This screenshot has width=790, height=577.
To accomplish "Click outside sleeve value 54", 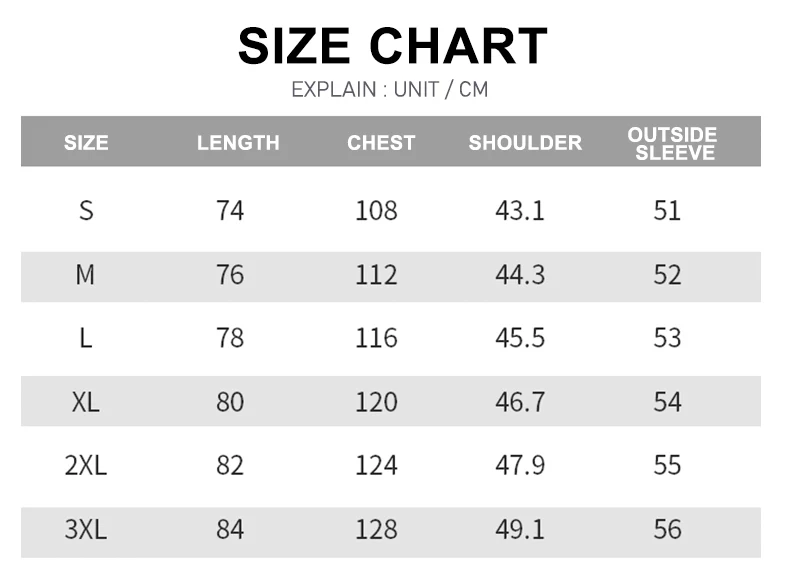I will coord(667,402).
